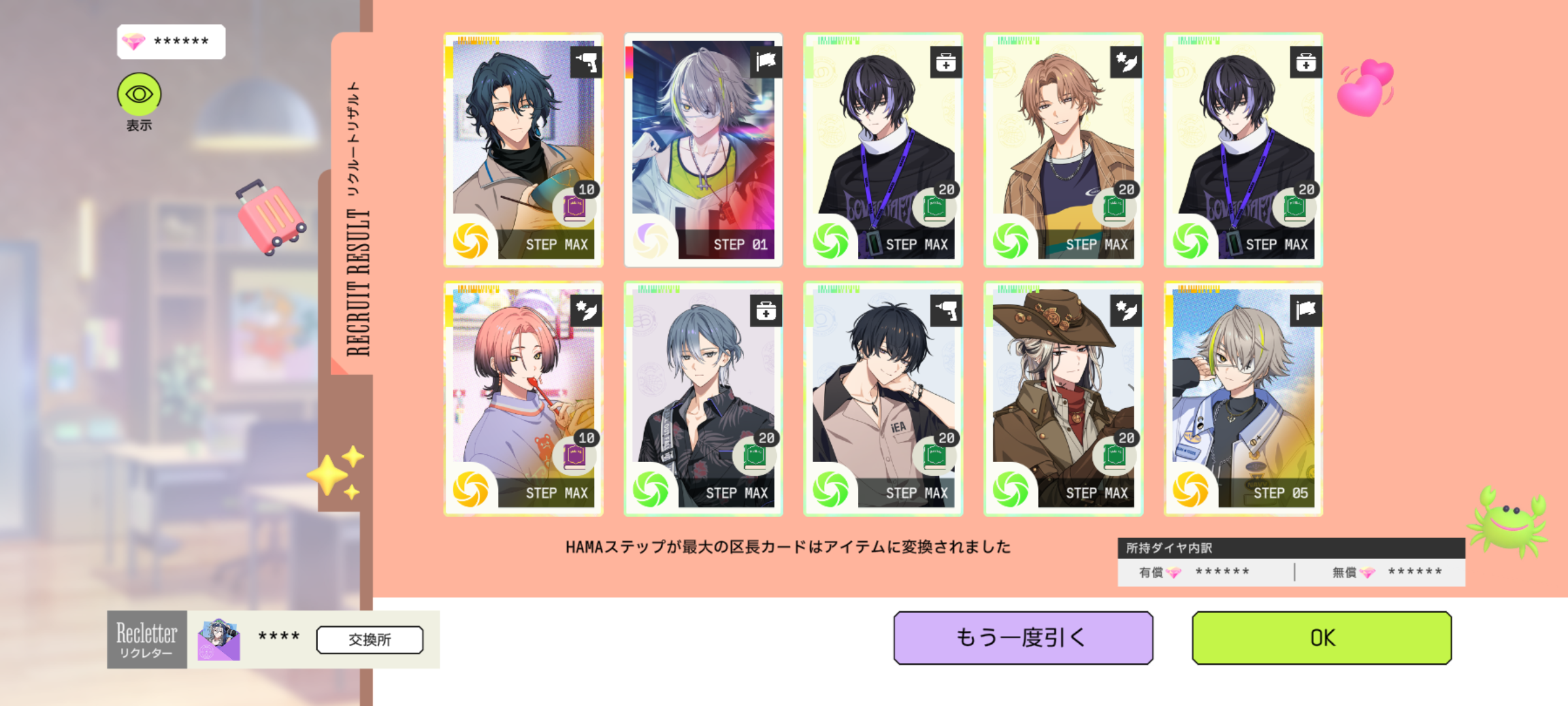Click yellow swirl badge on pink-haired card
This screenshot has height=706, width=1568.
coord(471,490)
